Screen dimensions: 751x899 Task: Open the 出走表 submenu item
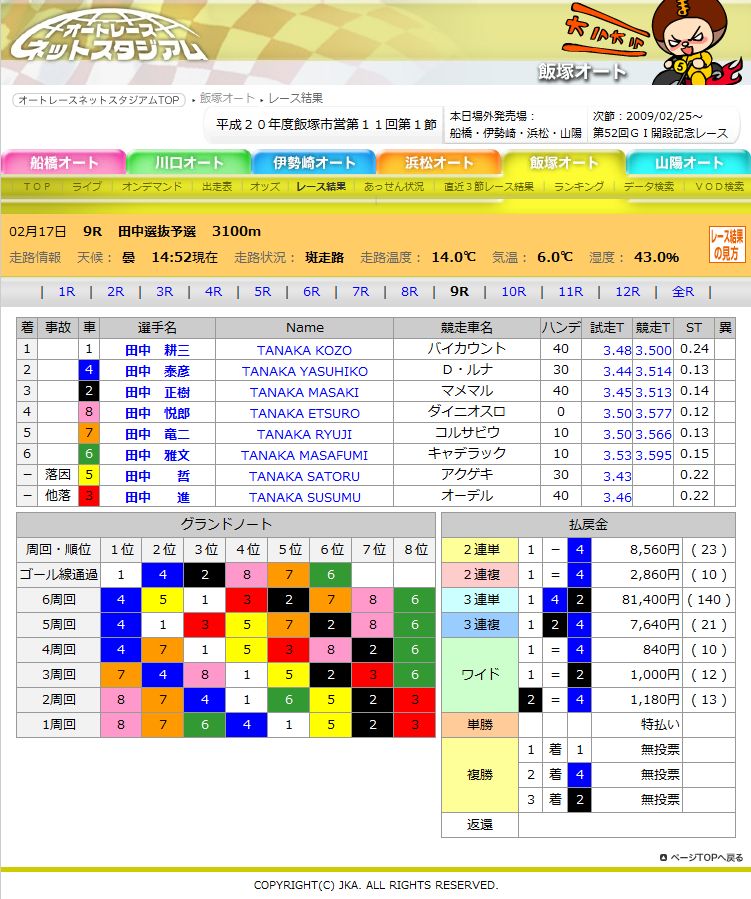click(x=217, y=186)
